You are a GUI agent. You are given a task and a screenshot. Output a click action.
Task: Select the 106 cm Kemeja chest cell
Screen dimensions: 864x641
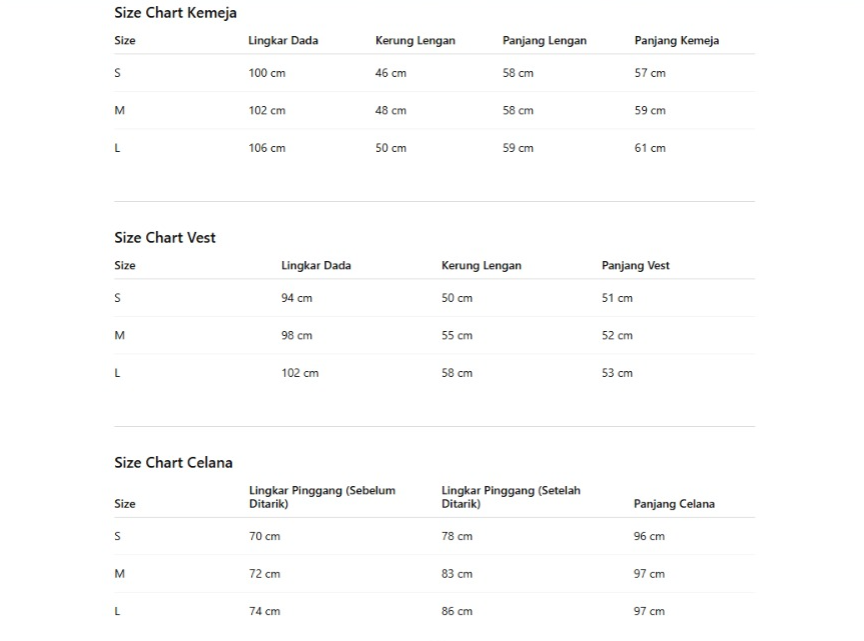point(267,148)
